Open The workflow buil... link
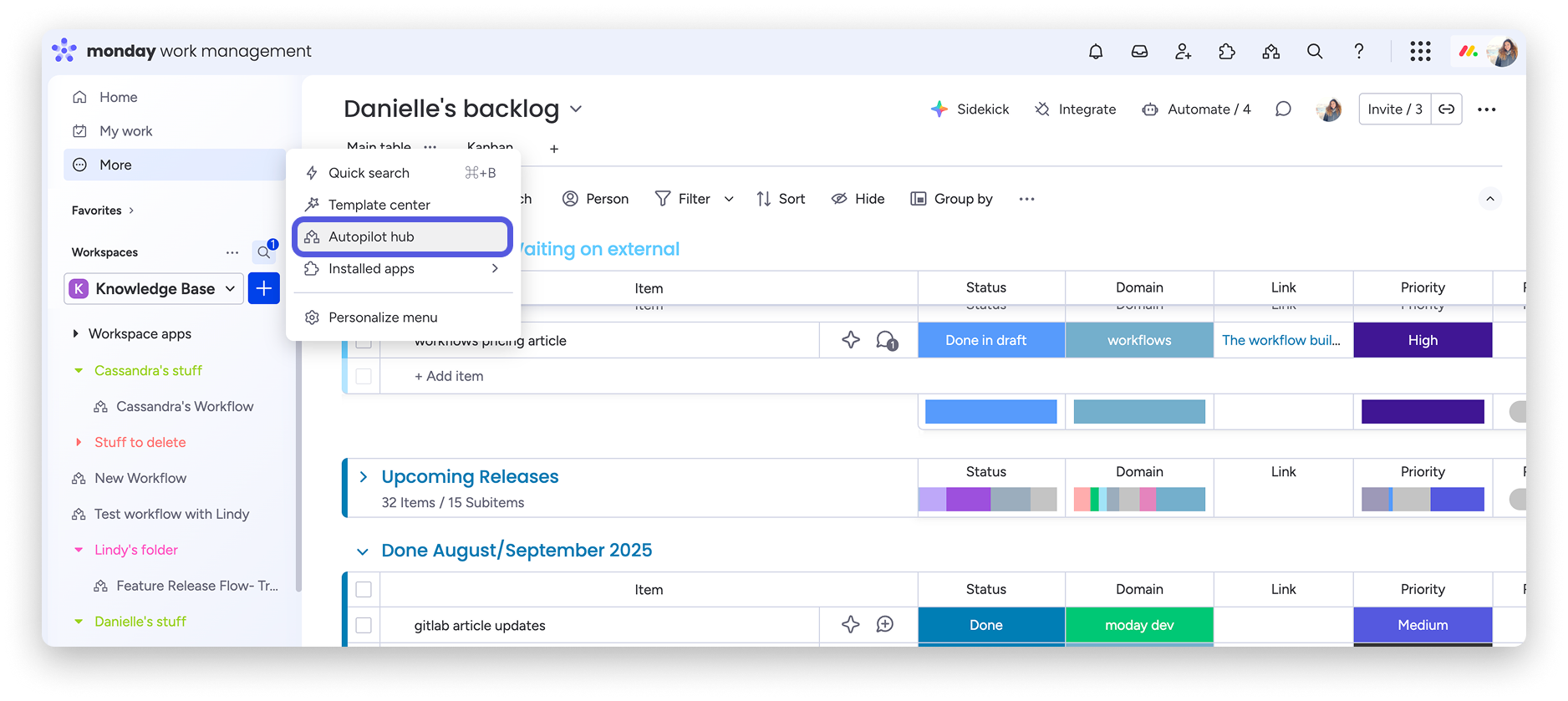The image size is (1568, 701). click(1281, 340)
